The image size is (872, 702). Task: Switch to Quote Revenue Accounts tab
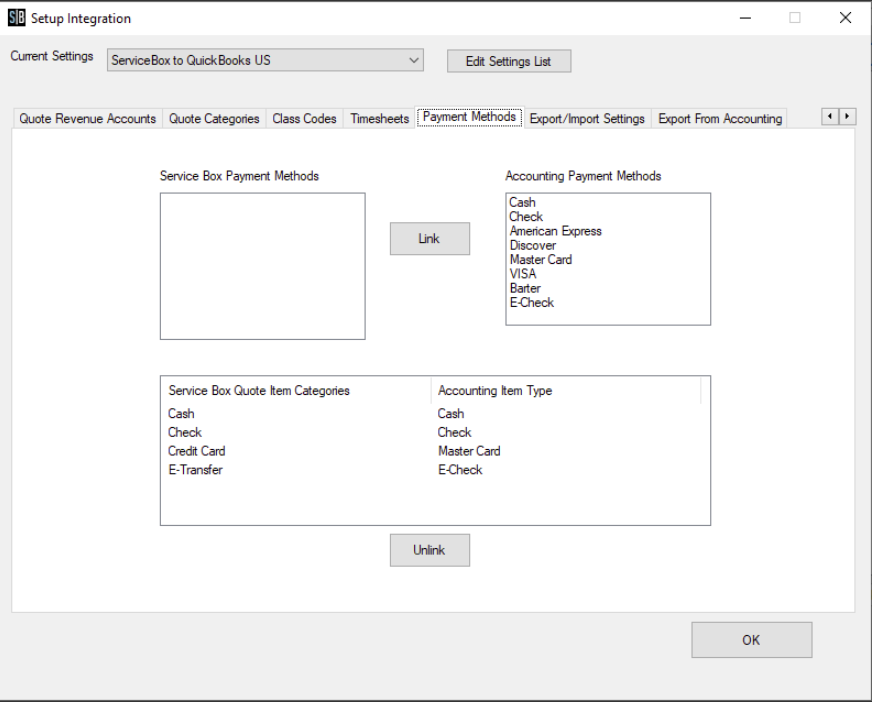tap(87, 118)
